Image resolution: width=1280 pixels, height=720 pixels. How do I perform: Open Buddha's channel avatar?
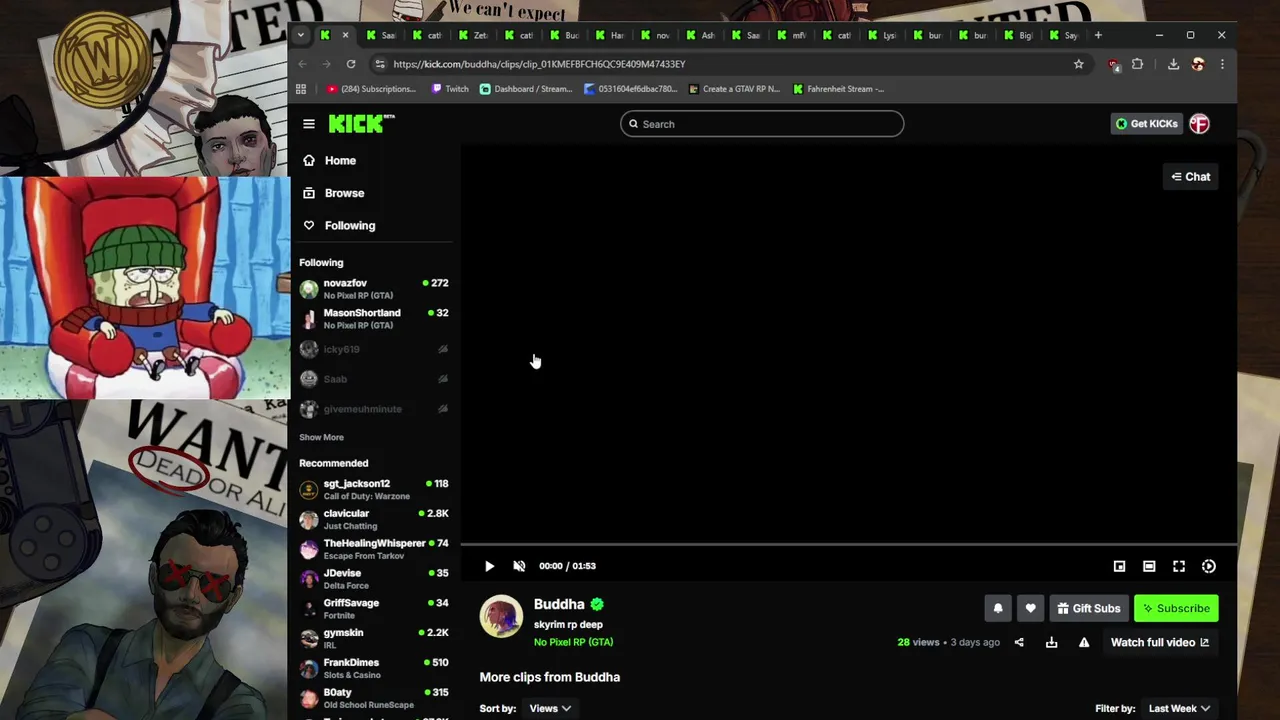(501, 616)
